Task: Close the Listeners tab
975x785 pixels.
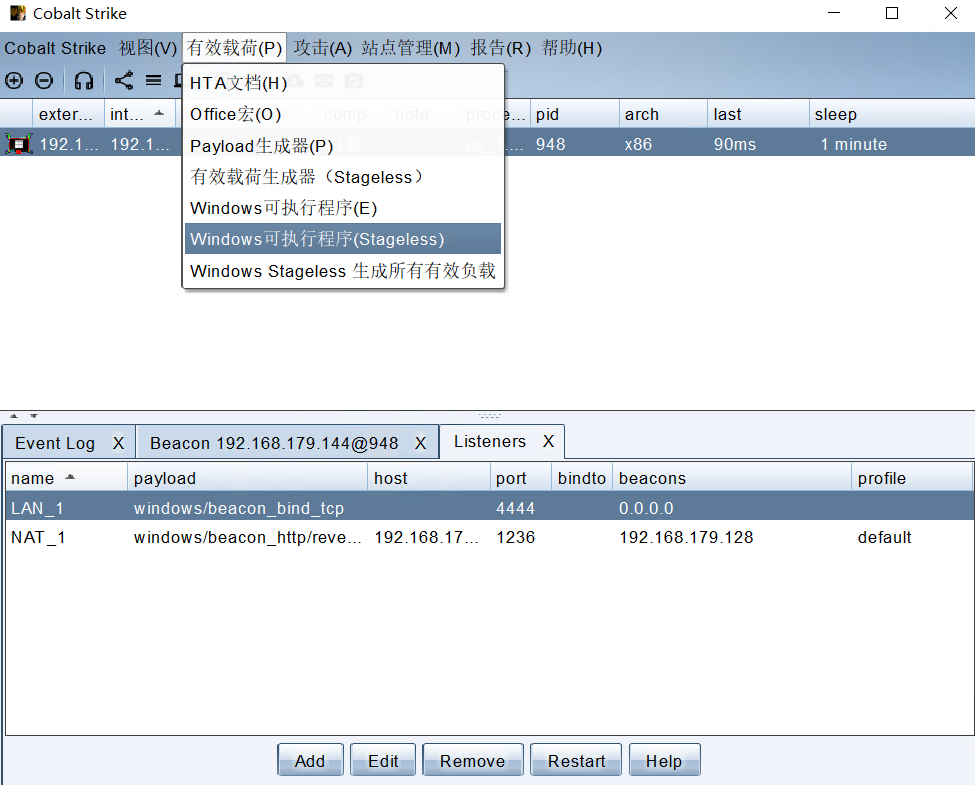Action: 548,441
